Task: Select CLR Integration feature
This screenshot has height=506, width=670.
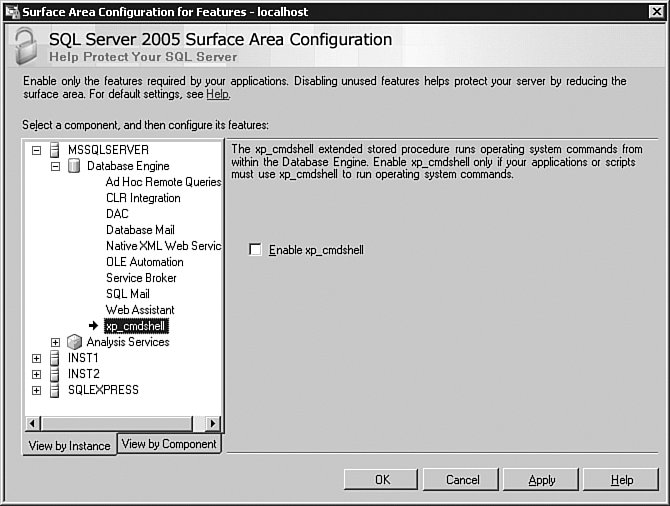Action: pyautogui.click(x=143, y=198)
